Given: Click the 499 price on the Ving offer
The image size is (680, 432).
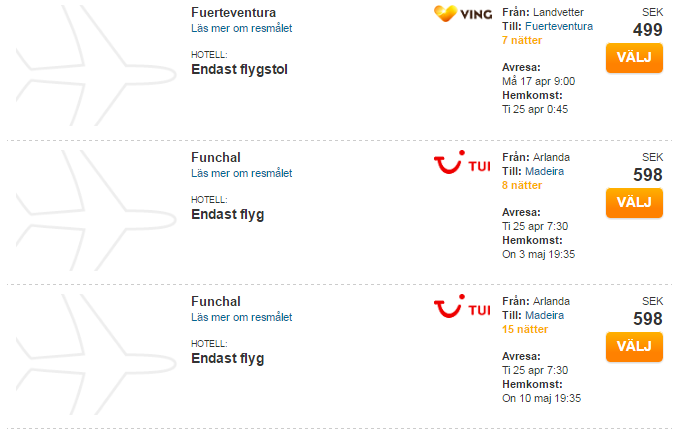Looking at the screenshot, I should pyautogui.click(x=647, y=30).
